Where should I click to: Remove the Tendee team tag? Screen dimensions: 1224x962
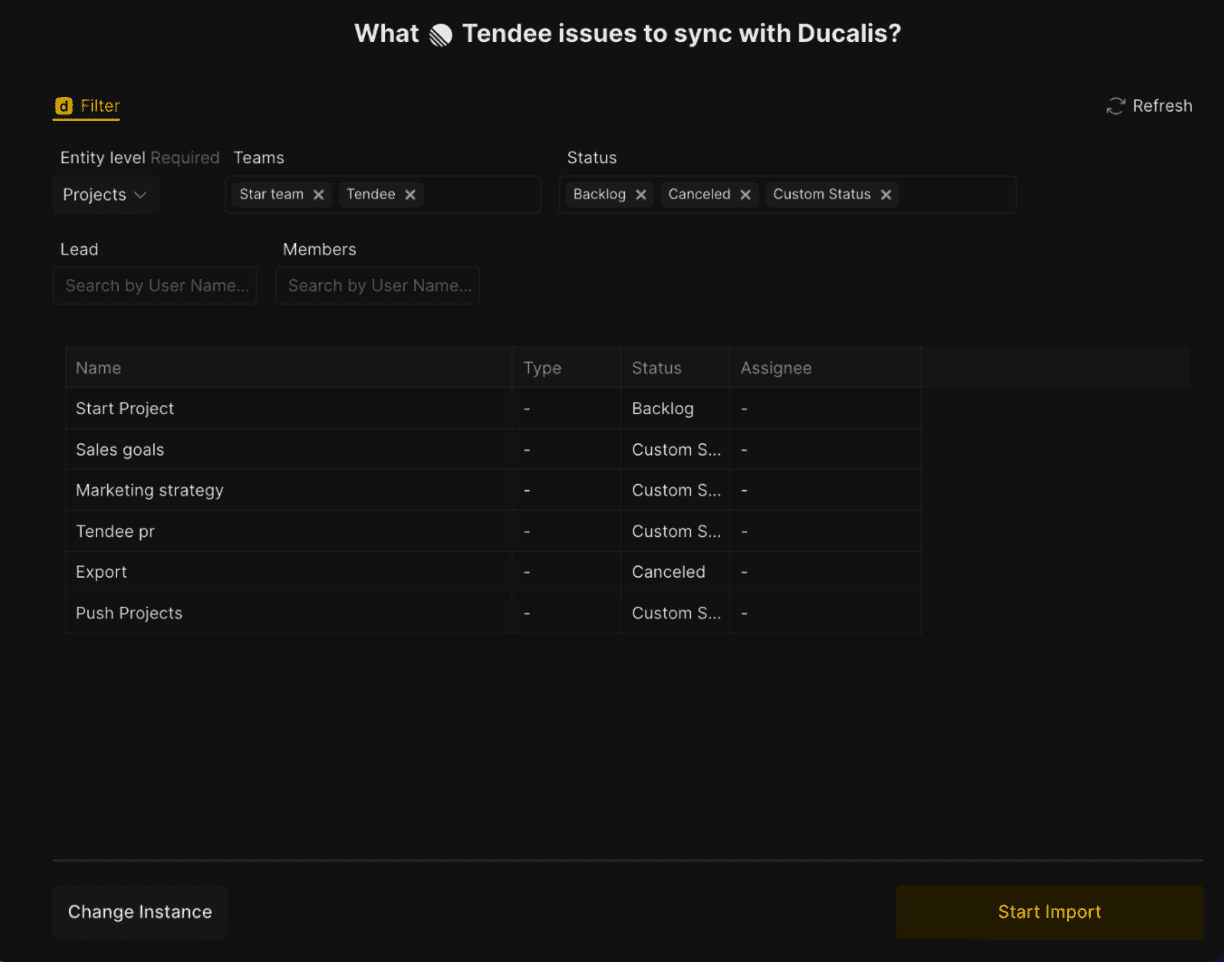[410, 195]
